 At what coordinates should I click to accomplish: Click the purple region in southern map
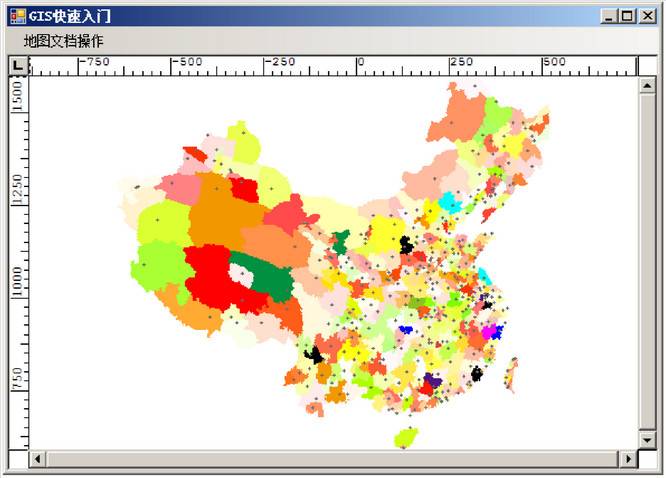(x=432, y=379)
